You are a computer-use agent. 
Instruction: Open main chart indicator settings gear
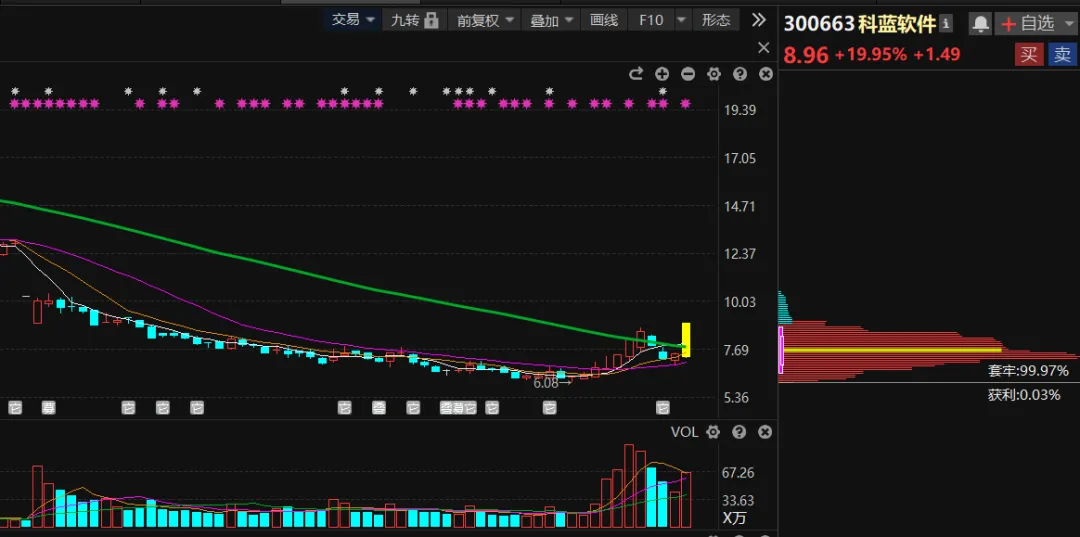(714, 74)
